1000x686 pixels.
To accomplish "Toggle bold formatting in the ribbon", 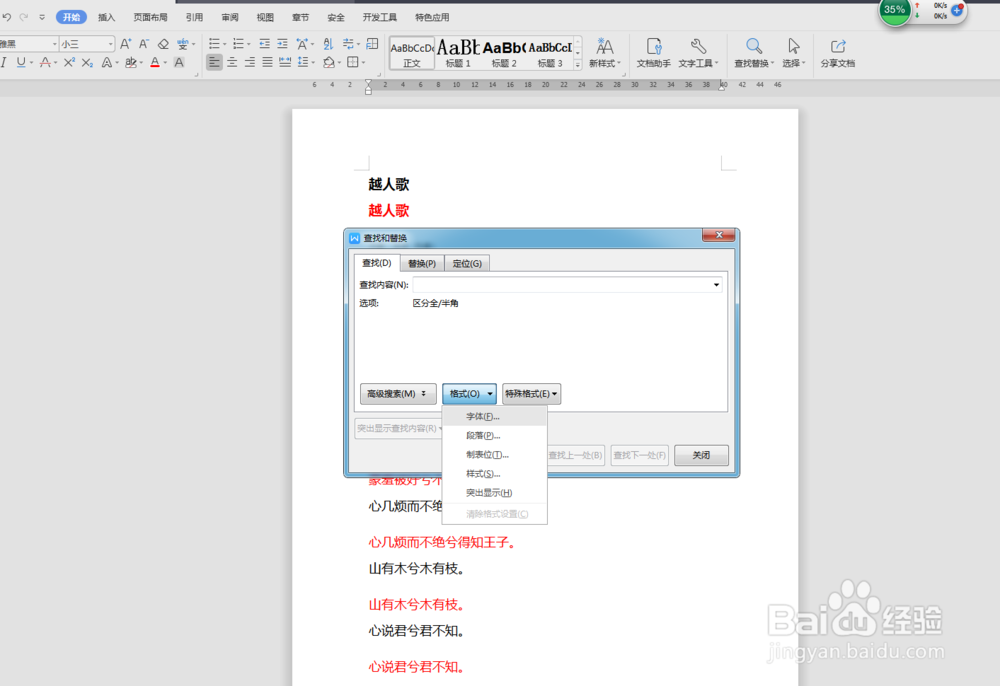I will pyautogui.click(x=2, y=63).
